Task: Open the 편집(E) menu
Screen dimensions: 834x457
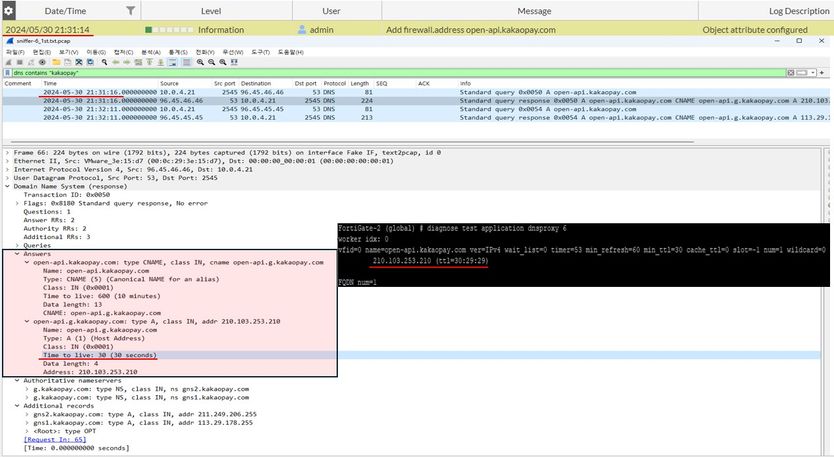Action: [x=41, y=52]
